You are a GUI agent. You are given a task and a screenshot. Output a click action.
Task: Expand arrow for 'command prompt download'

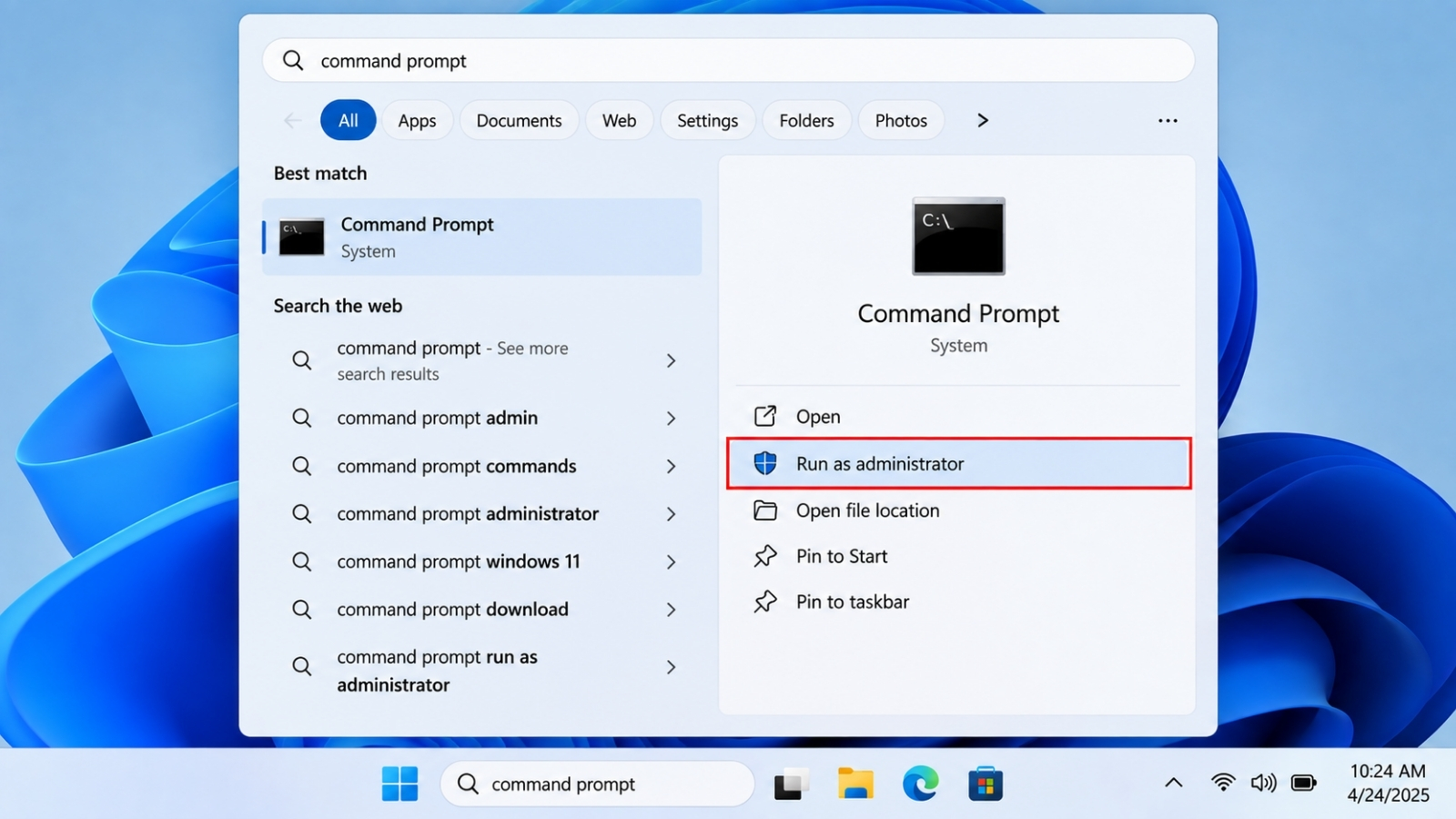(671, 610)
